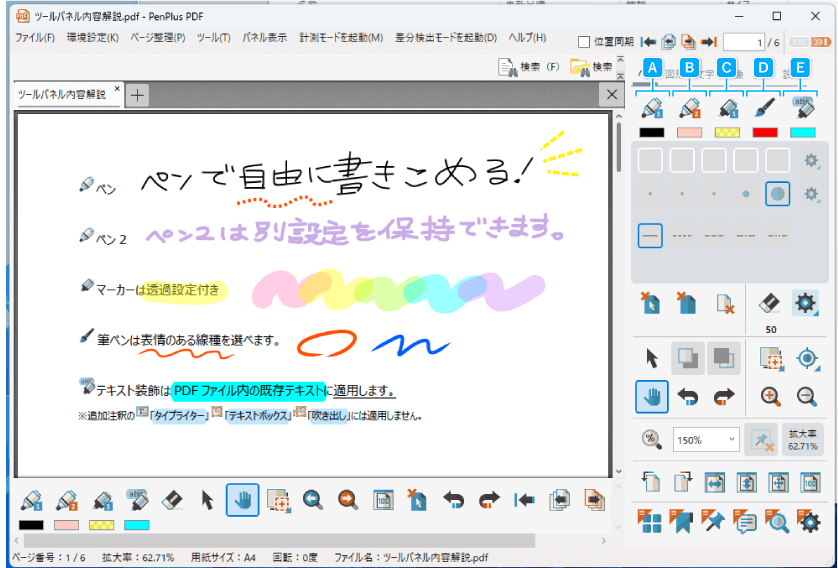838x568 pixels.
Task: Add a new tab with plus button
Action: (138, 94)
